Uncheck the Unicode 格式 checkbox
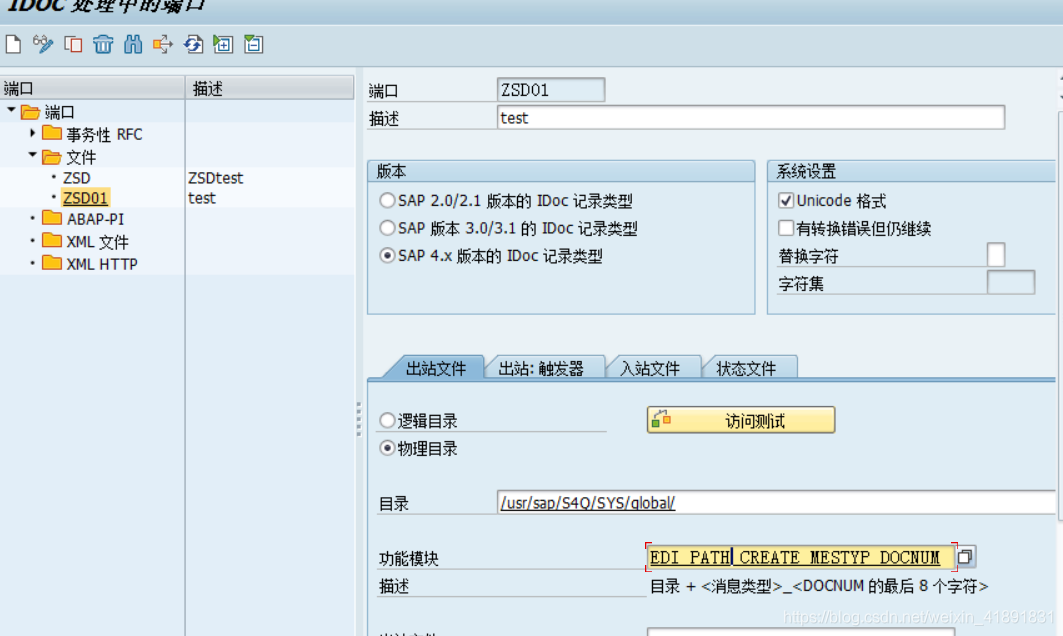Viewport: 1063px width, 636px height. click(788, 200)
